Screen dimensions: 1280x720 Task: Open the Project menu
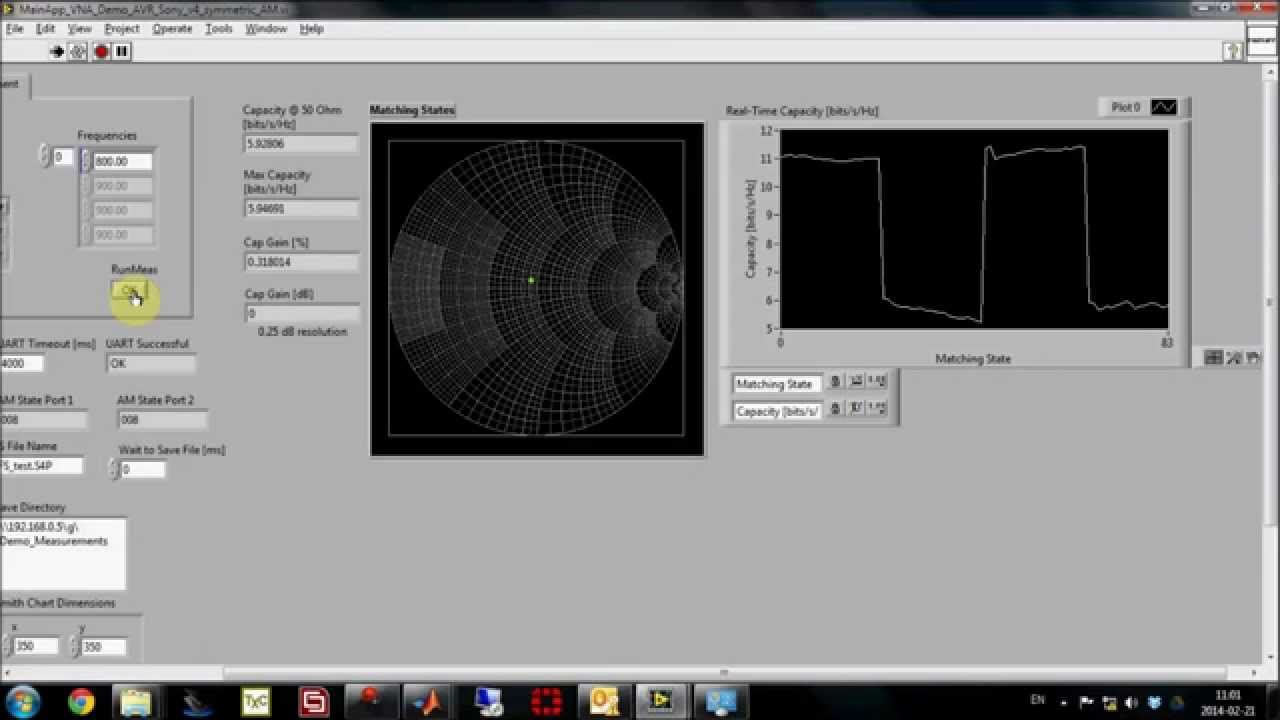coord(122,29)
